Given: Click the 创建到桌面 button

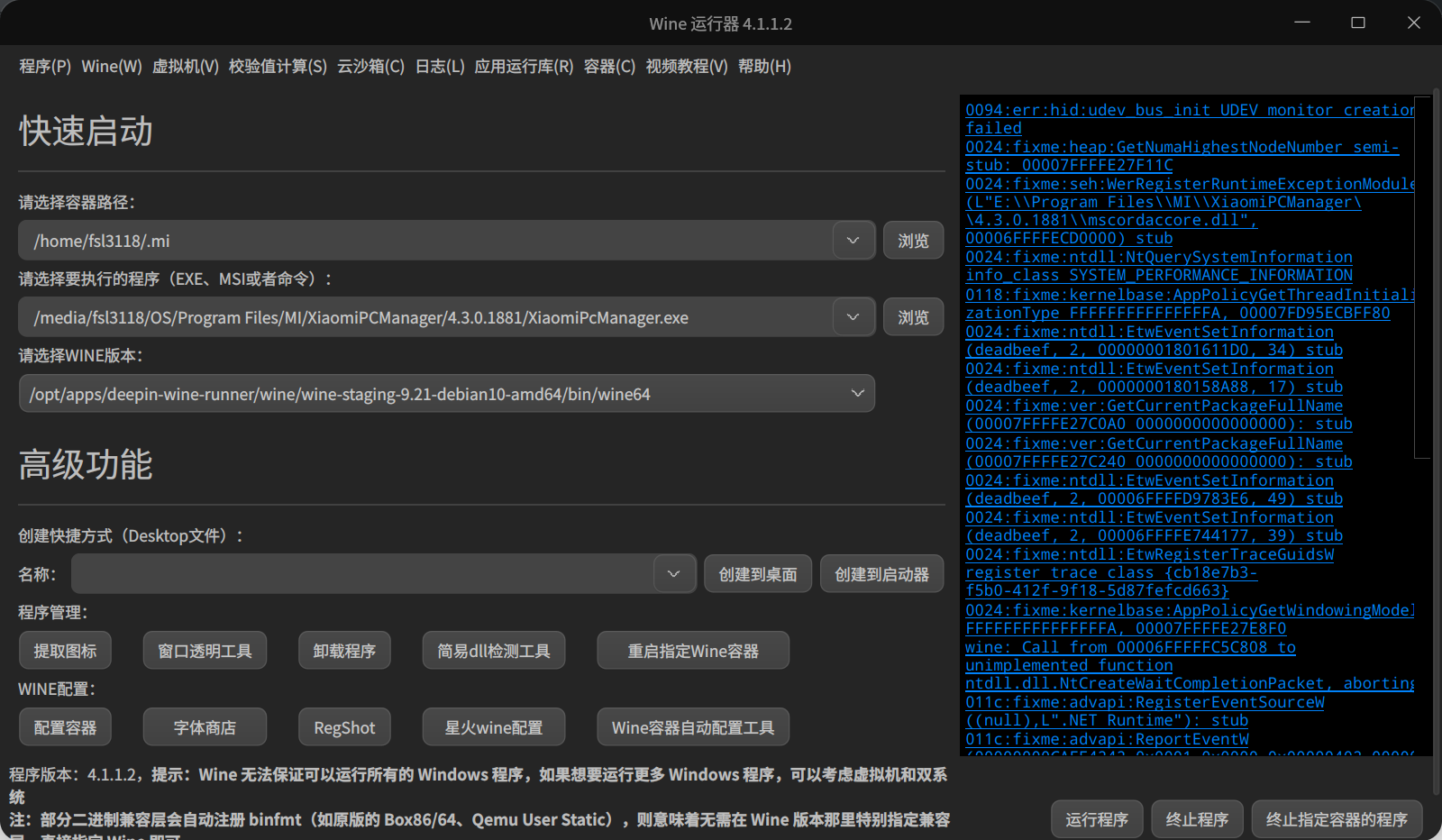Looking at the screenshot, I should coord(758,574).
